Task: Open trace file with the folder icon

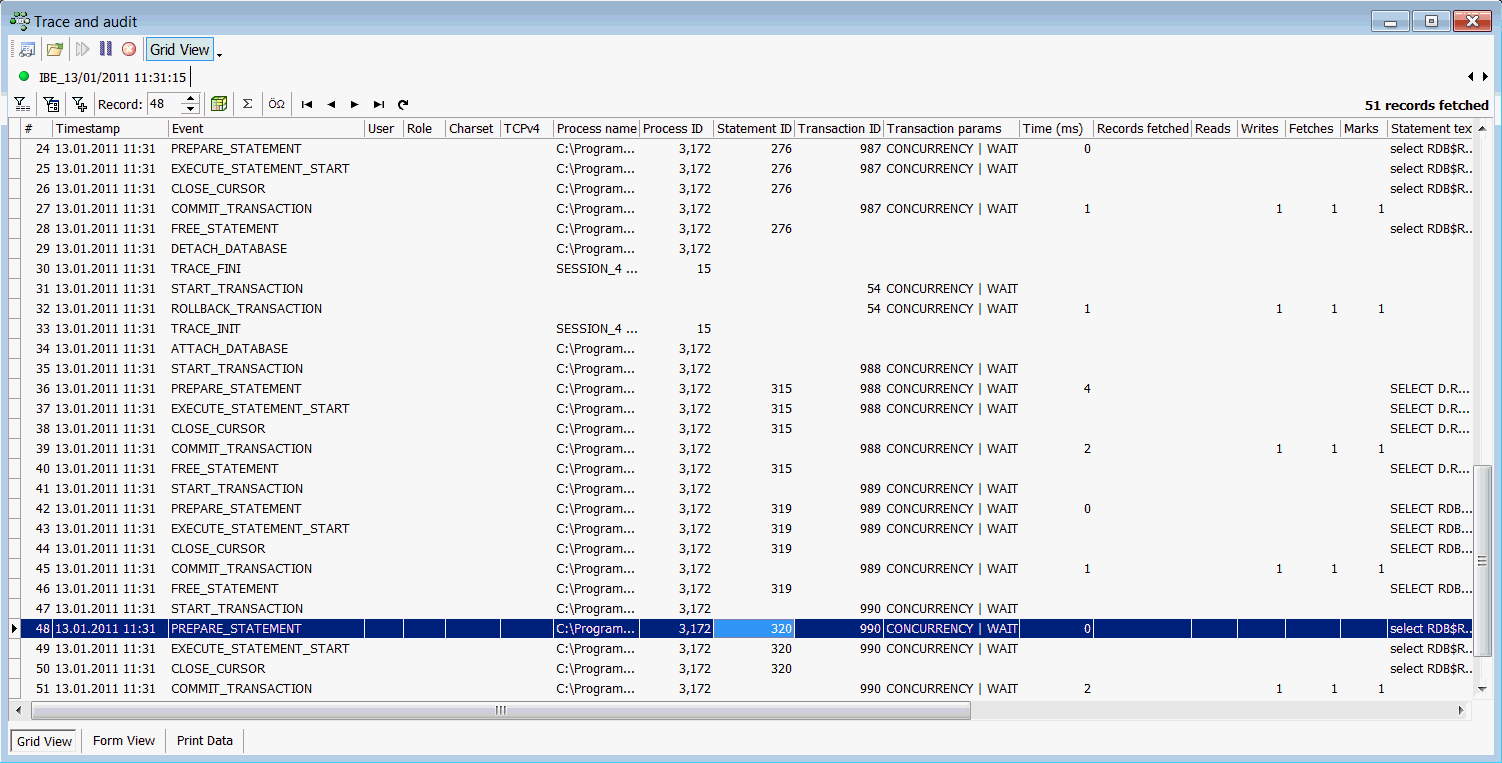Action: pos(55,49)
